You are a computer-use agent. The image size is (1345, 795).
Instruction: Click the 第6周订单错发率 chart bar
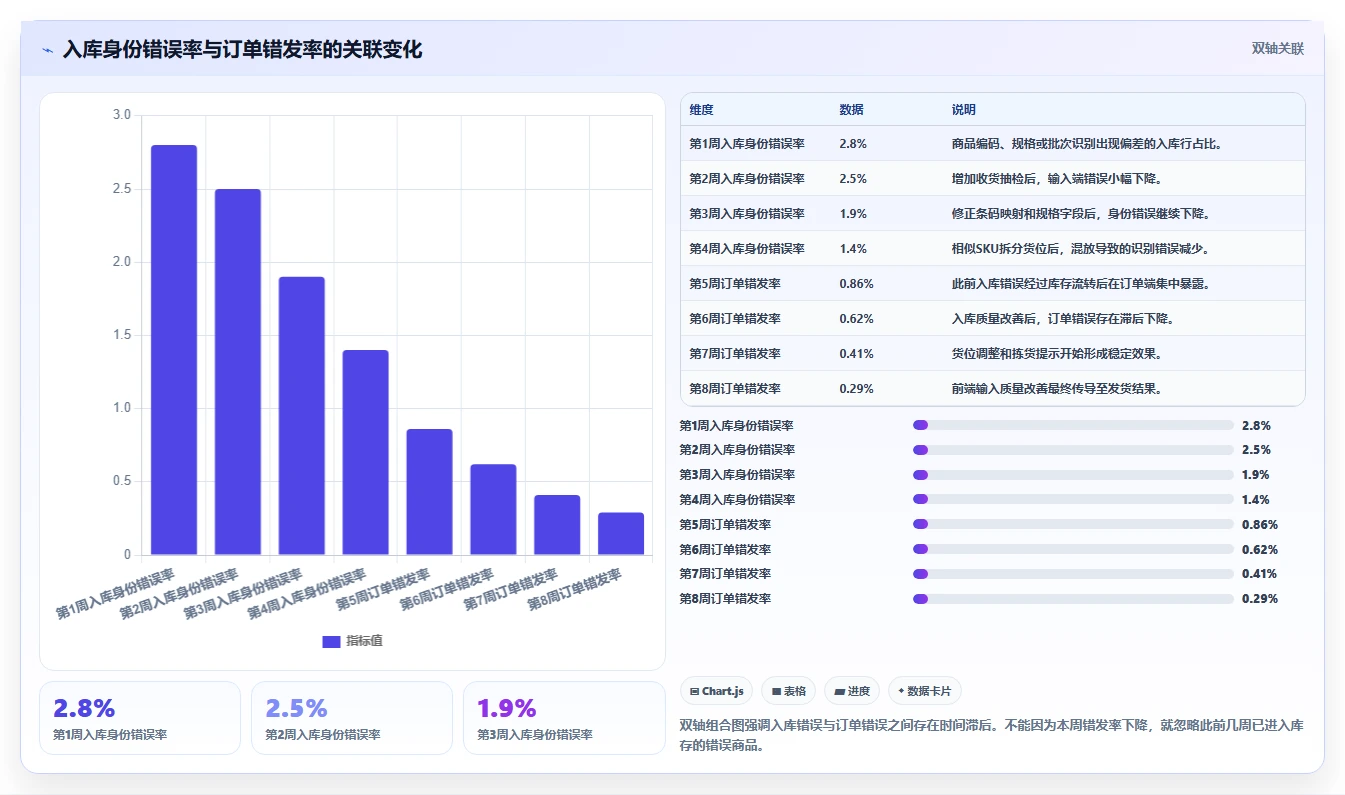(493, 510)
